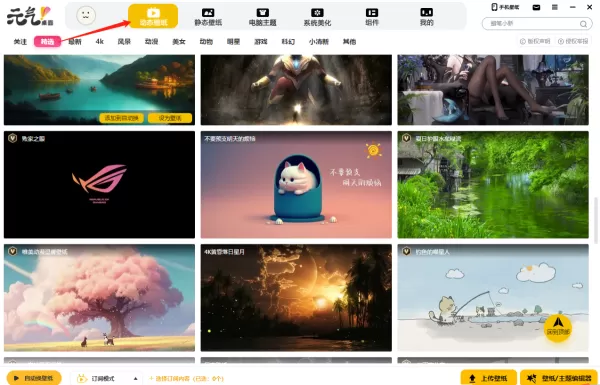
Task: Open the 4K sunset wallpaper thumbnail
Action: click(x=296, y=298)
